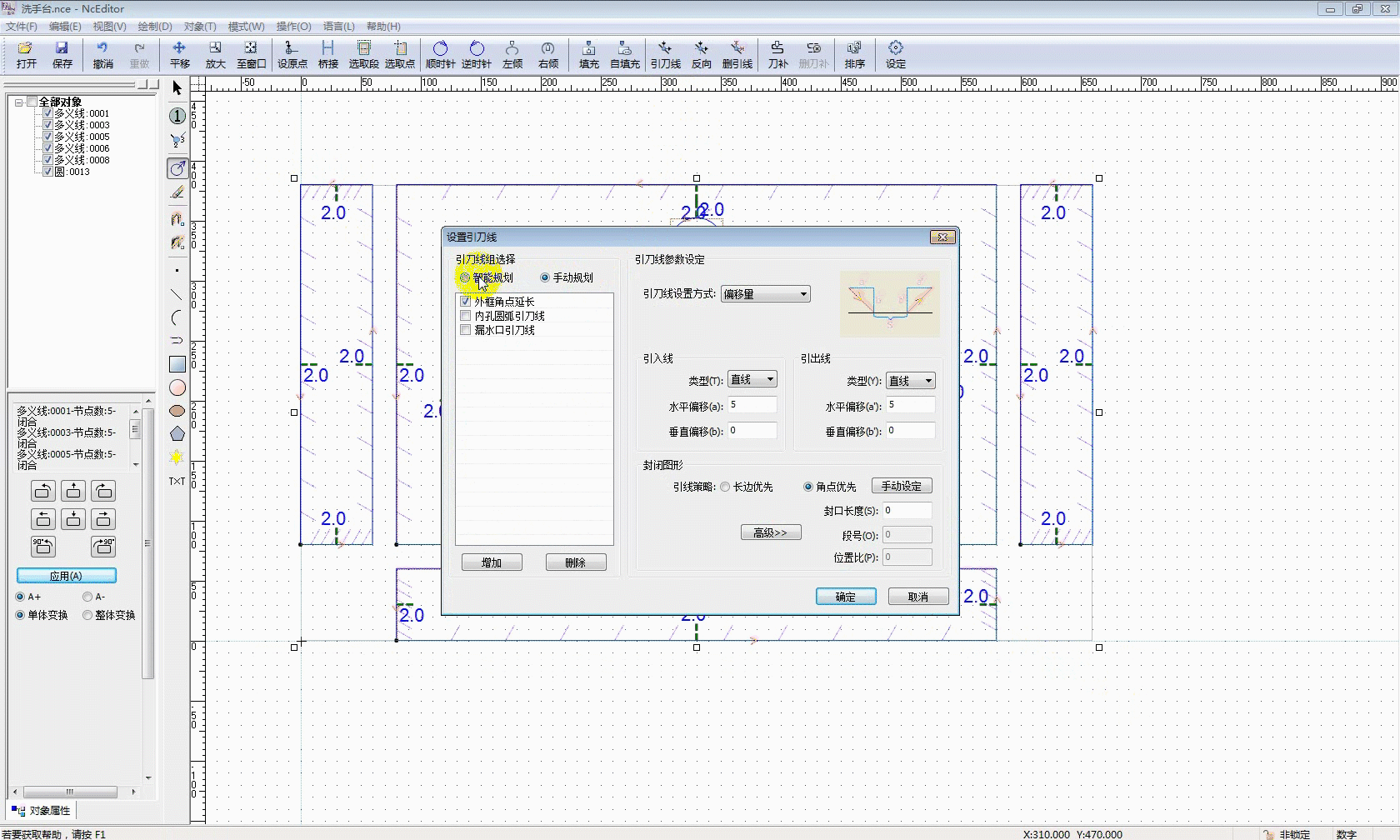This screenshot has width=1400, height=840.
Task: Click the 增加 button
Action: click(x=492, y=562)
